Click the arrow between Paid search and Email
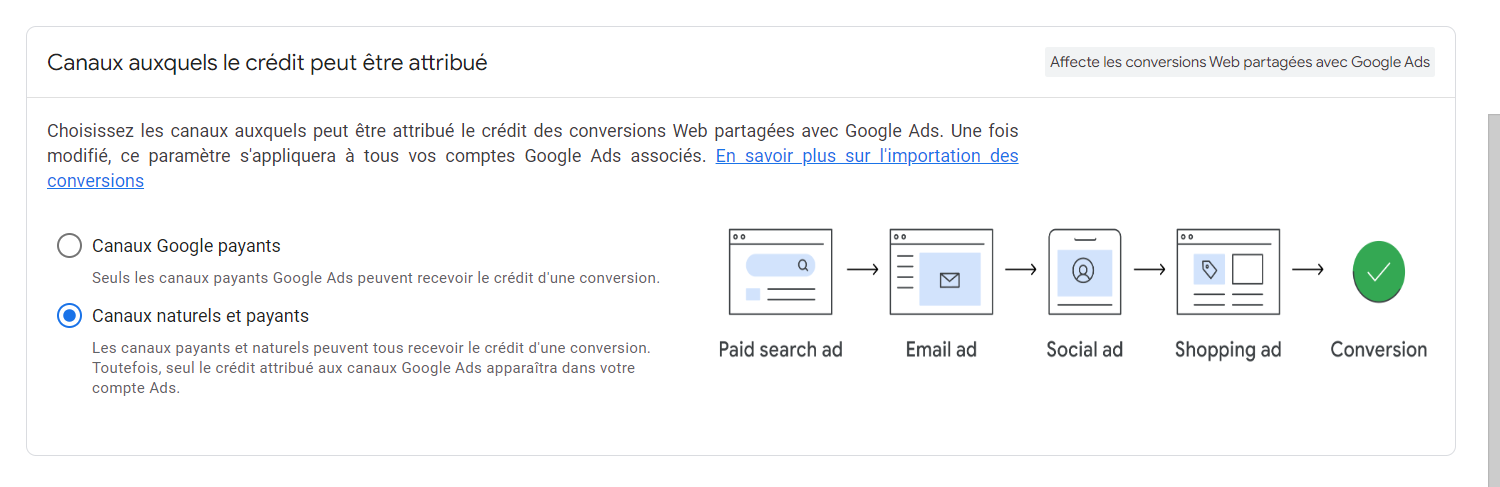 (x=861, y=269)
